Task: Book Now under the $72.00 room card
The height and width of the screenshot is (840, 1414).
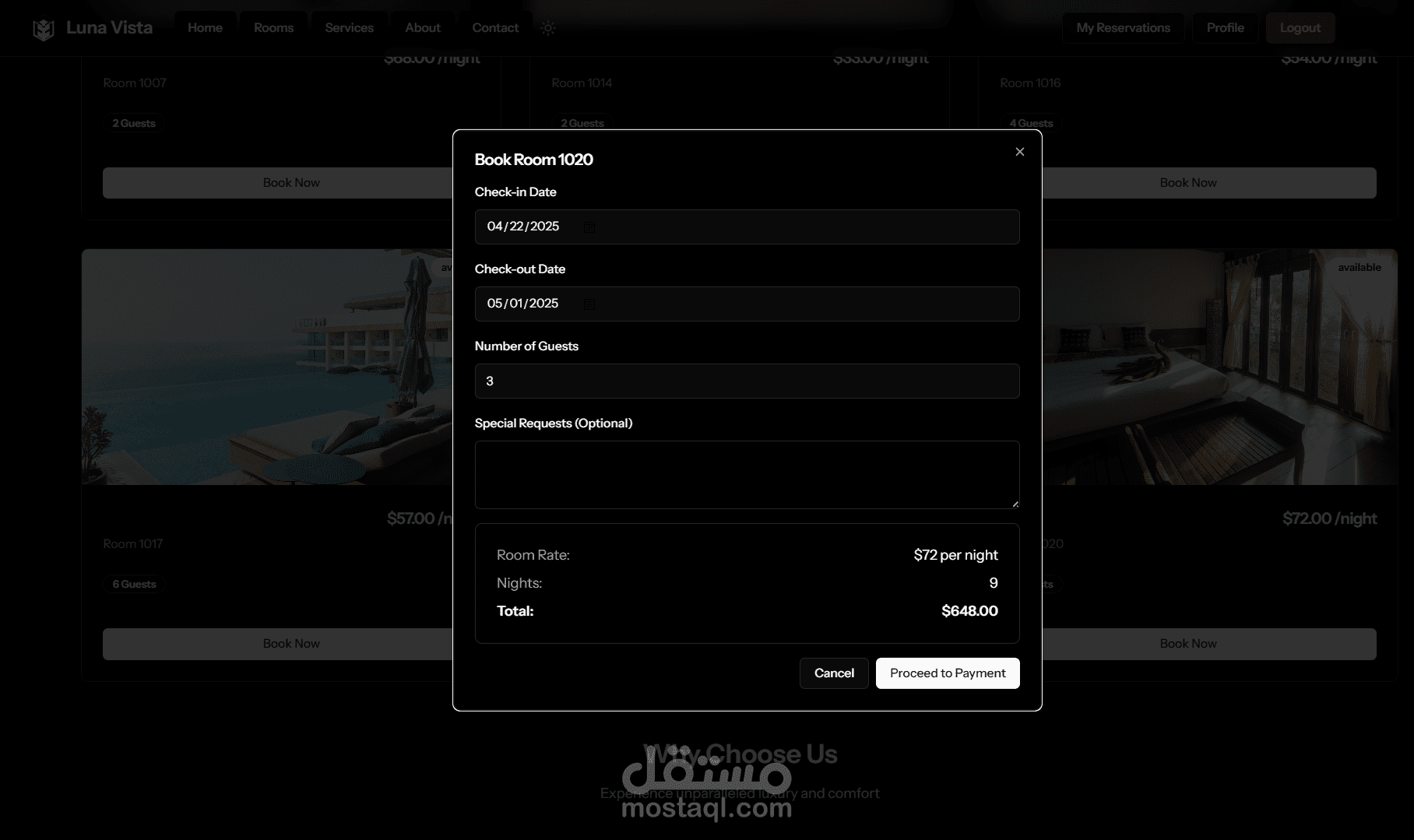Action: (x=1209, y=643)
